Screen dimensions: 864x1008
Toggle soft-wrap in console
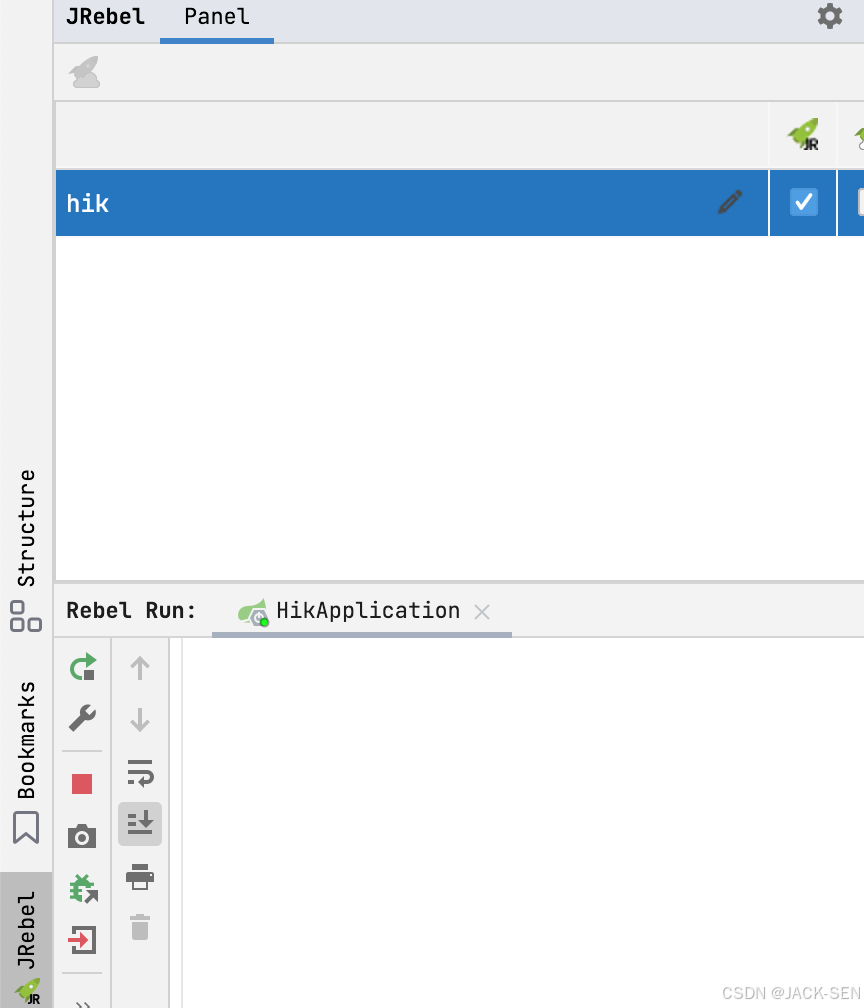pyautogui.click(x=140, y=773)
